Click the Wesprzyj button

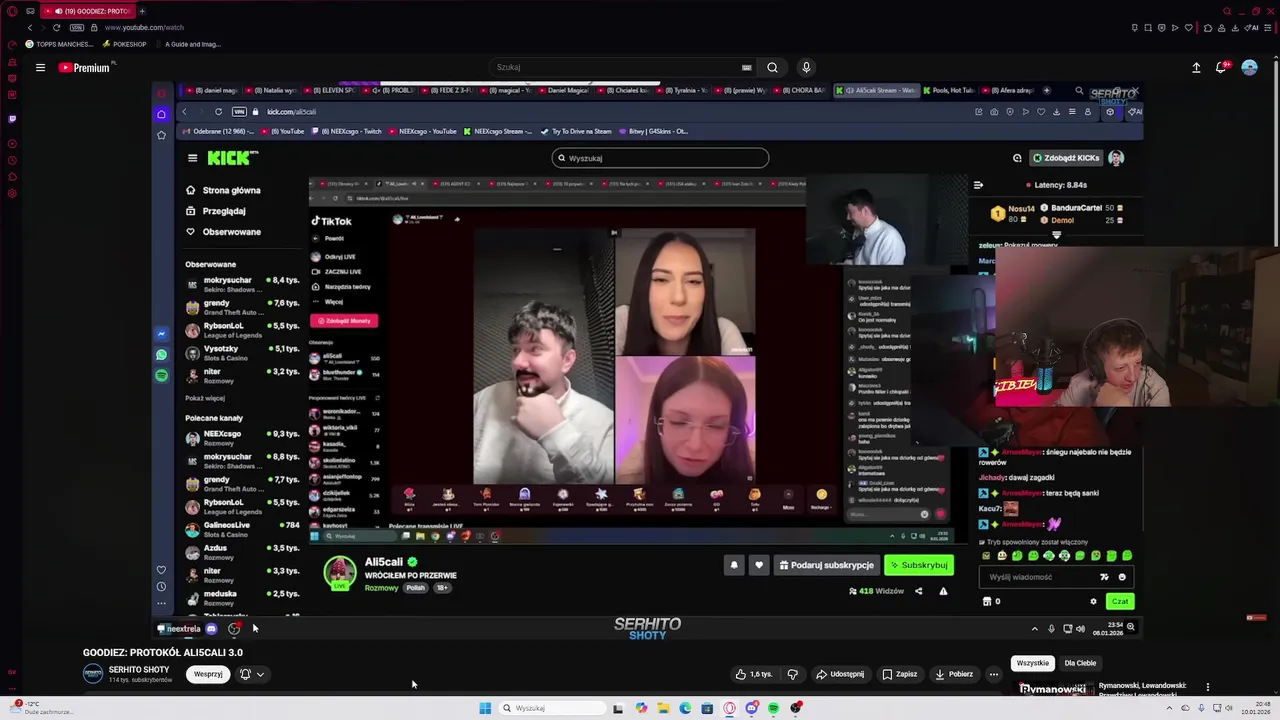(208, 674)
